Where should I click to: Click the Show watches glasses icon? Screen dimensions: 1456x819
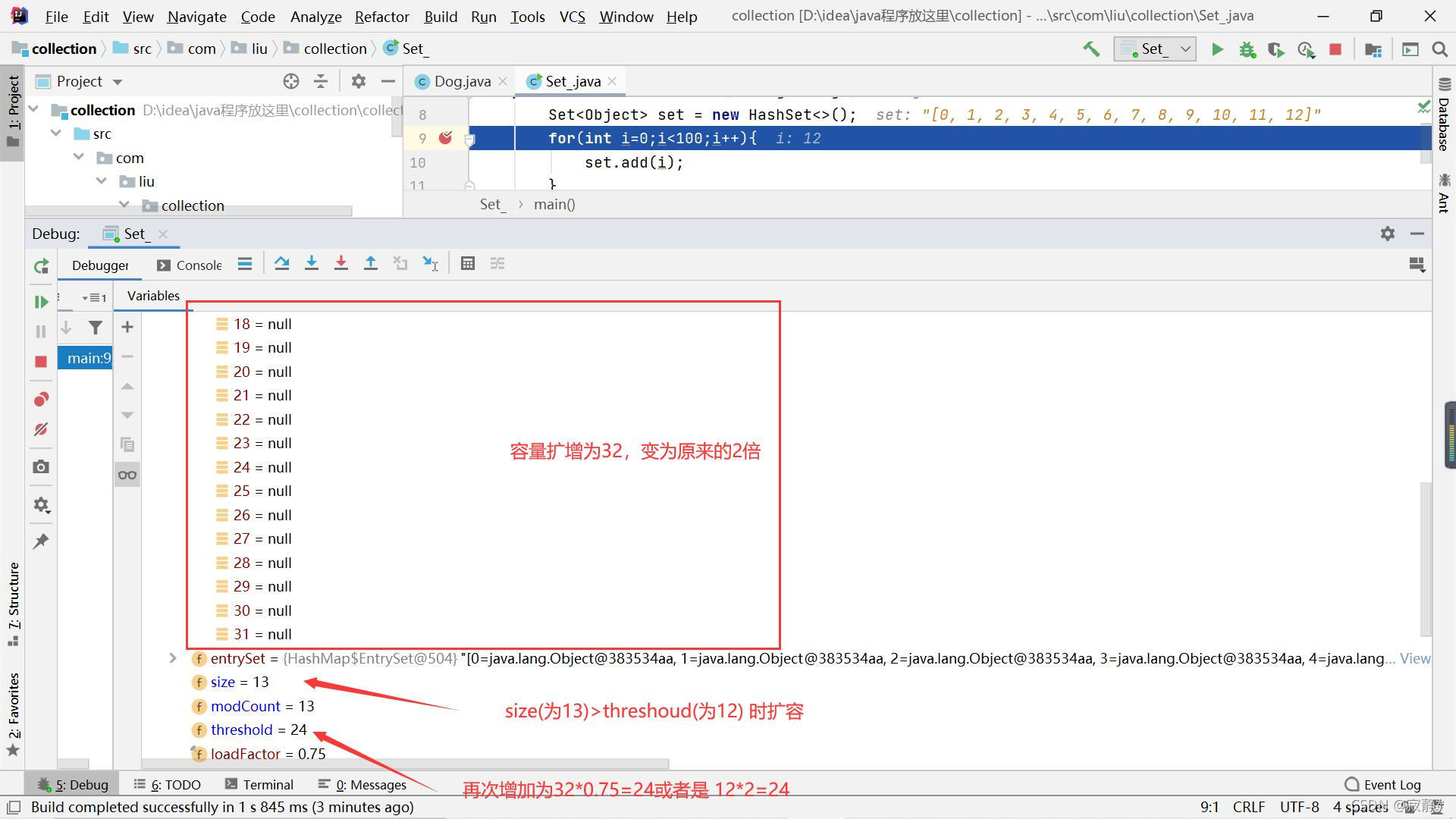[127, 475]
